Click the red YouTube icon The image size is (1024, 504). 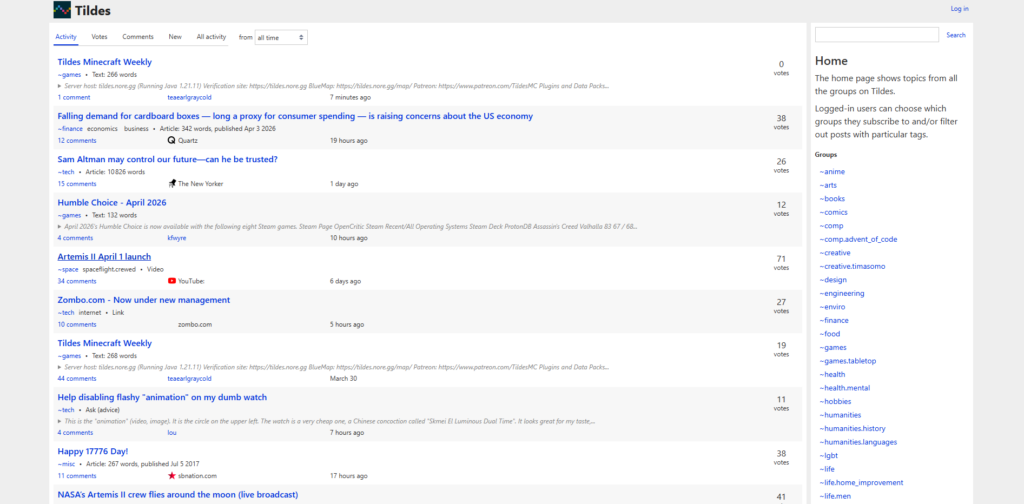[172, 282]
